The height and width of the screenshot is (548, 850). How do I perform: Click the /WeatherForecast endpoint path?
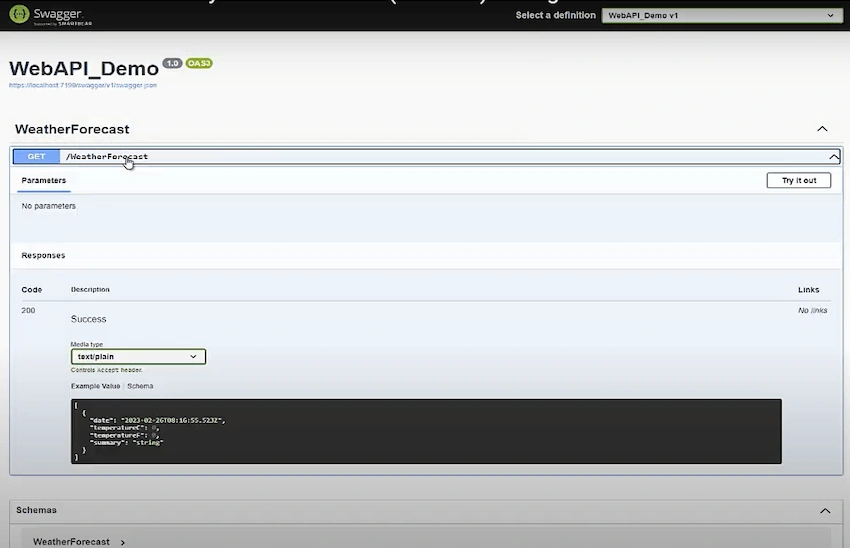click(x=107, y=157)
